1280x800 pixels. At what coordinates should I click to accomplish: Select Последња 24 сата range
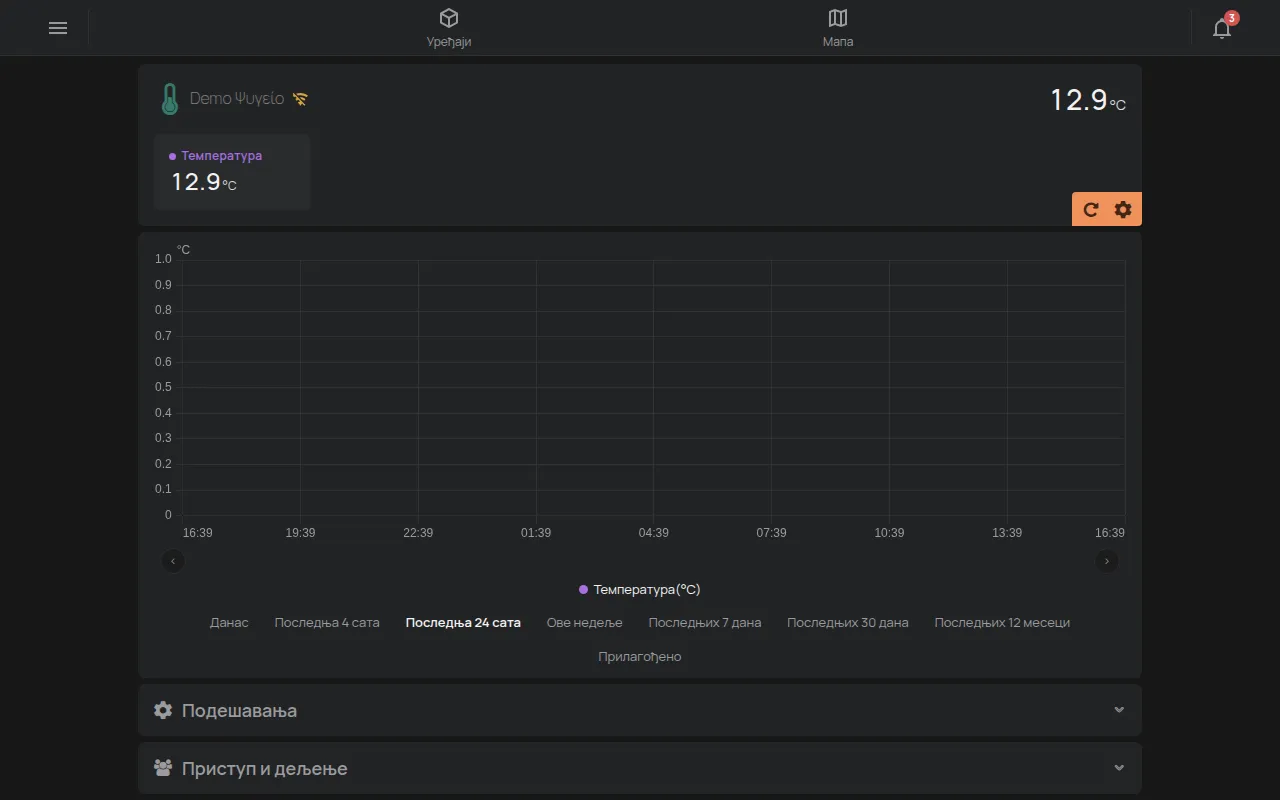click(463, 622)
